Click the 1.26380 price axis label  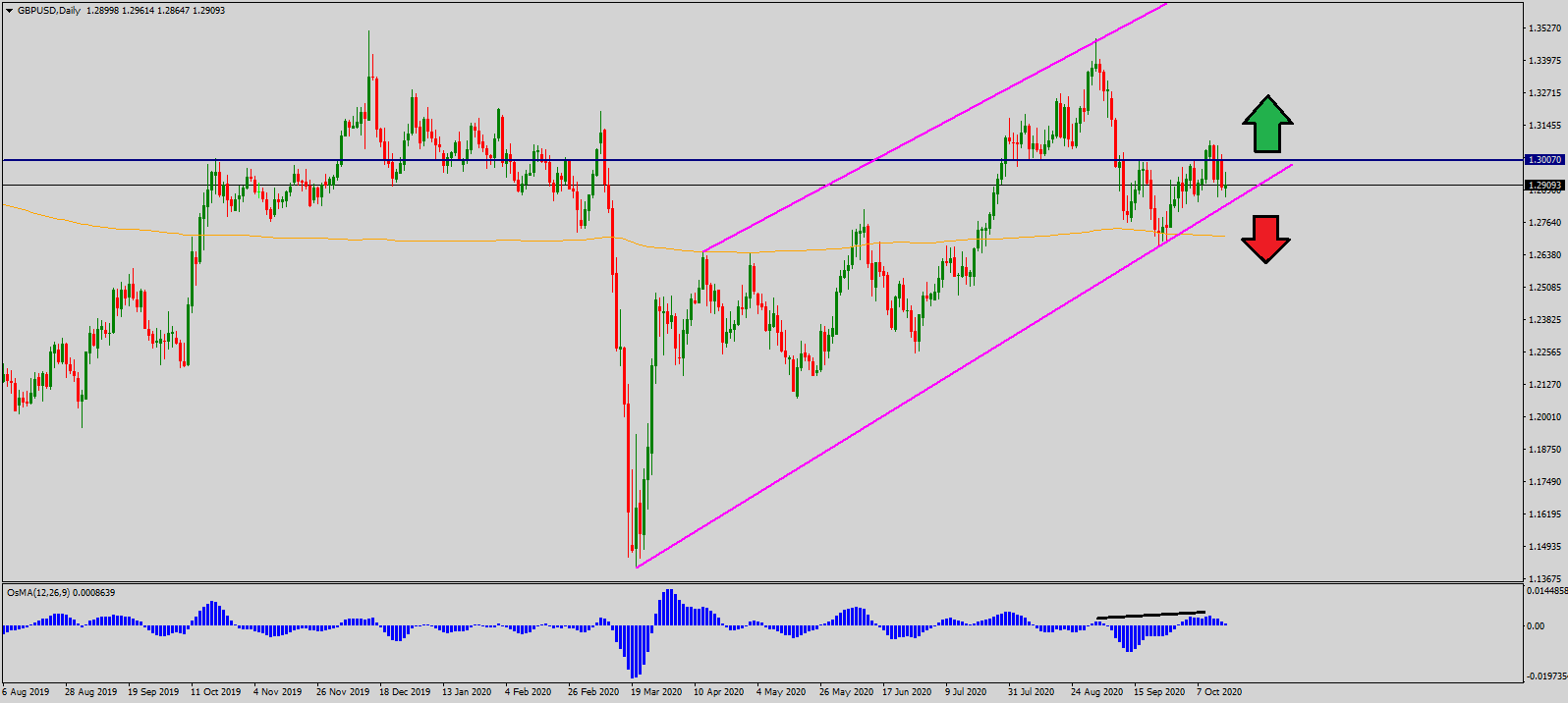1544,255
